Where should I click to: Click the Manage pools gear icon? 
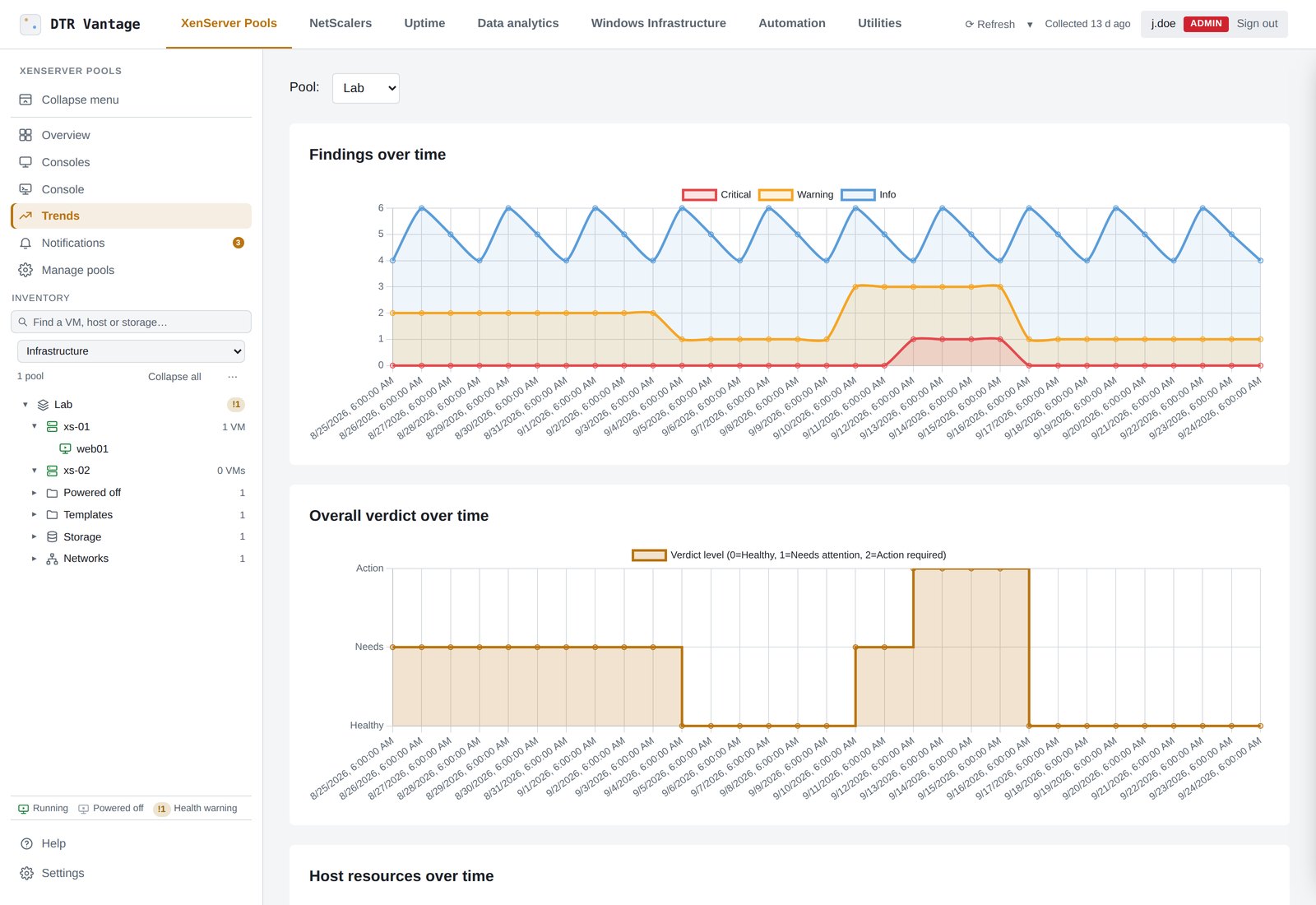(x=25, y=270)
